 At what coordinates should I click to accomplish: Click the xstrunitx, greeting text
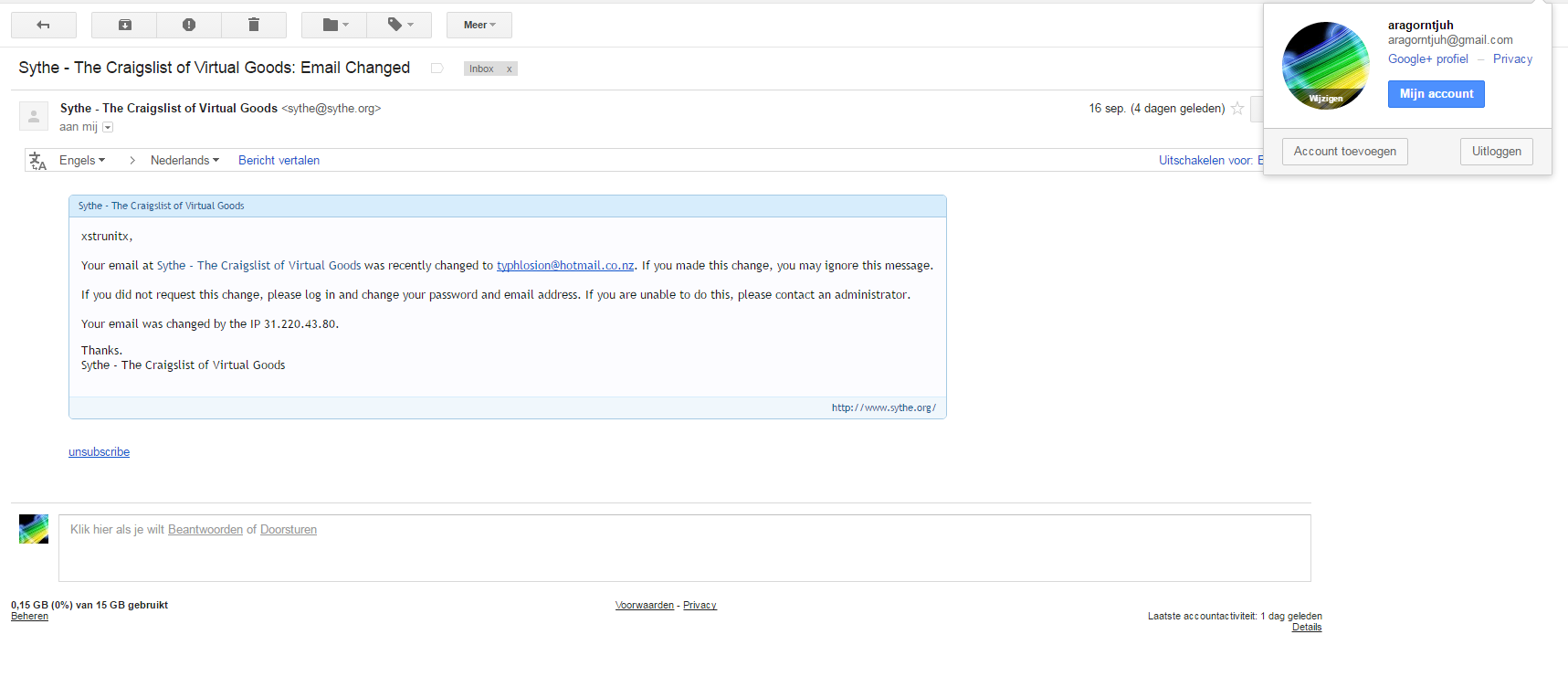point(107,237)
